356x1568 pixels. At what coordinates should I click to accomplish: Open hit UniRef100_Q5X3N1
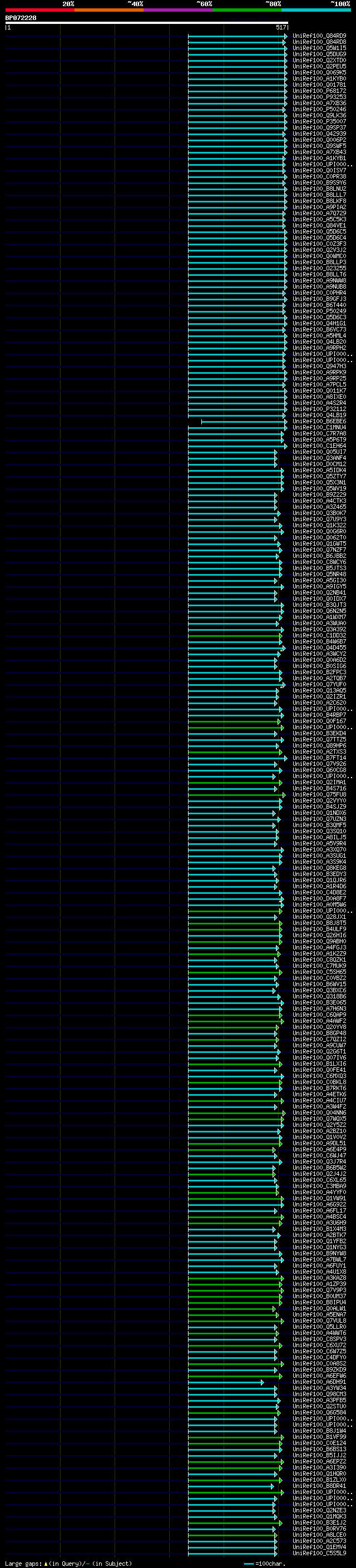319,482
